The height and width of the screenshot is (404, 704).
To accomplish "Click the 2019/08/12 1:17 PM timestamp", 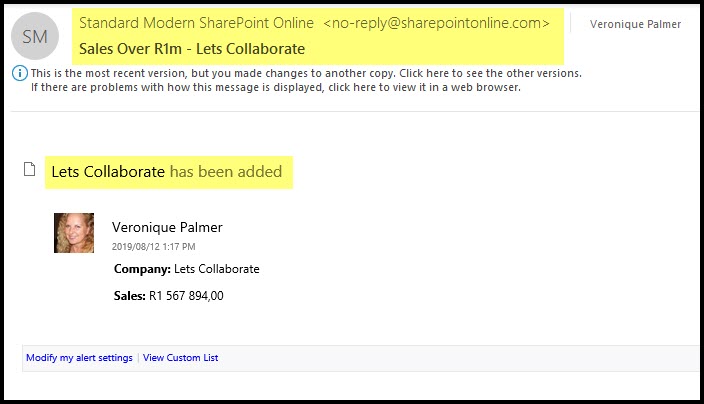I will pyautogui.click(x=154, y=245).
